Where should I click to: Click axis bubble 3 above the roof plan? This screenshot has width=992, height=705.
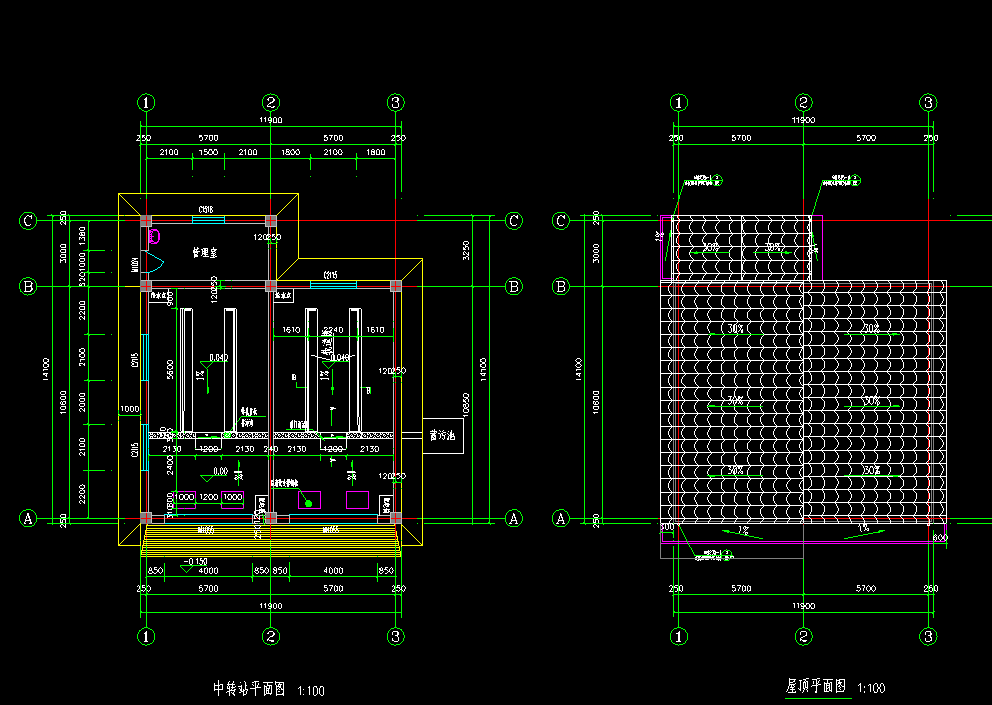coord(929,102)
